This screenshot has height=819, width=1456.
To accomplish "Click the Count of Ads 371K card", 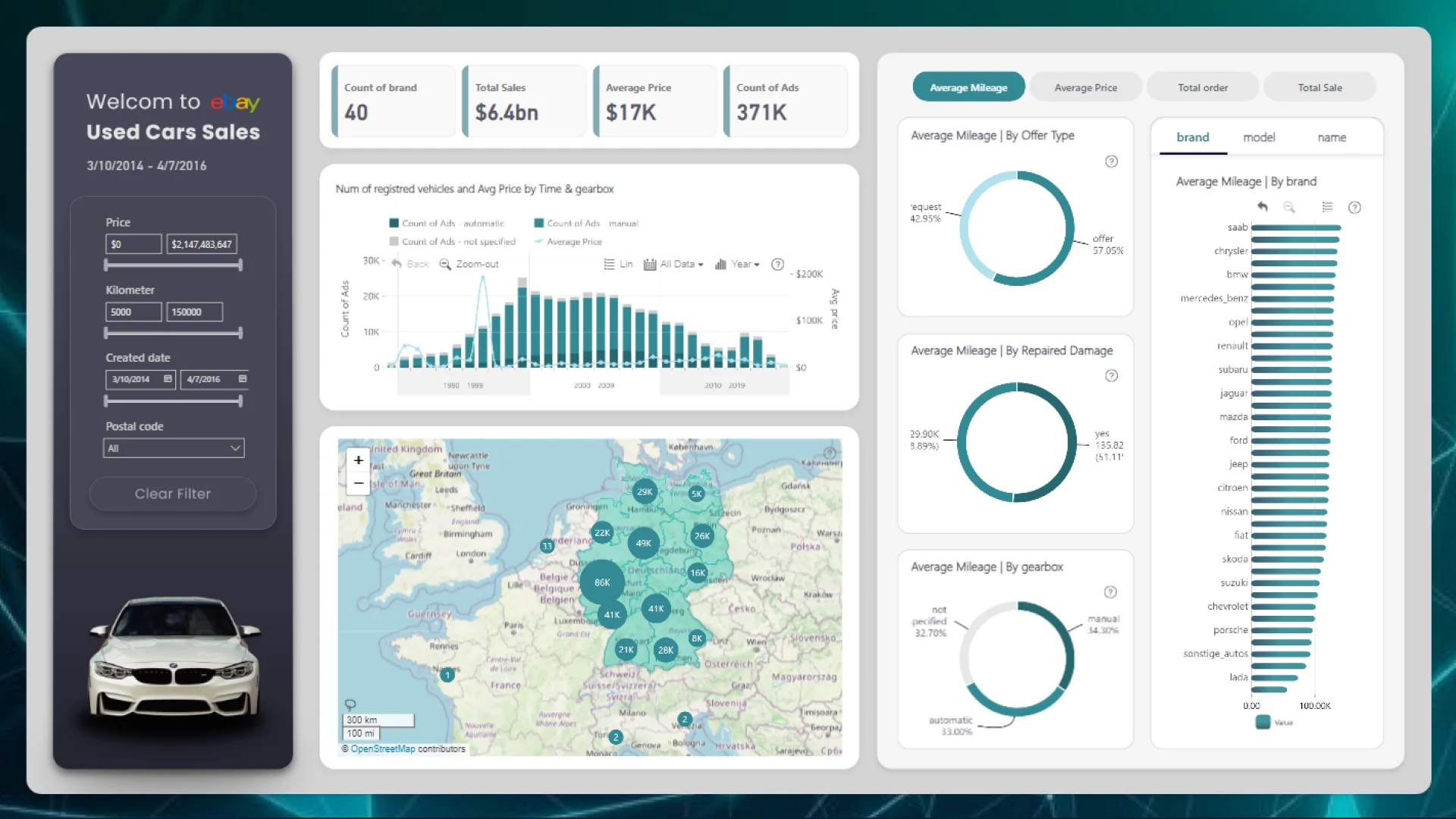I will [786, 101].
